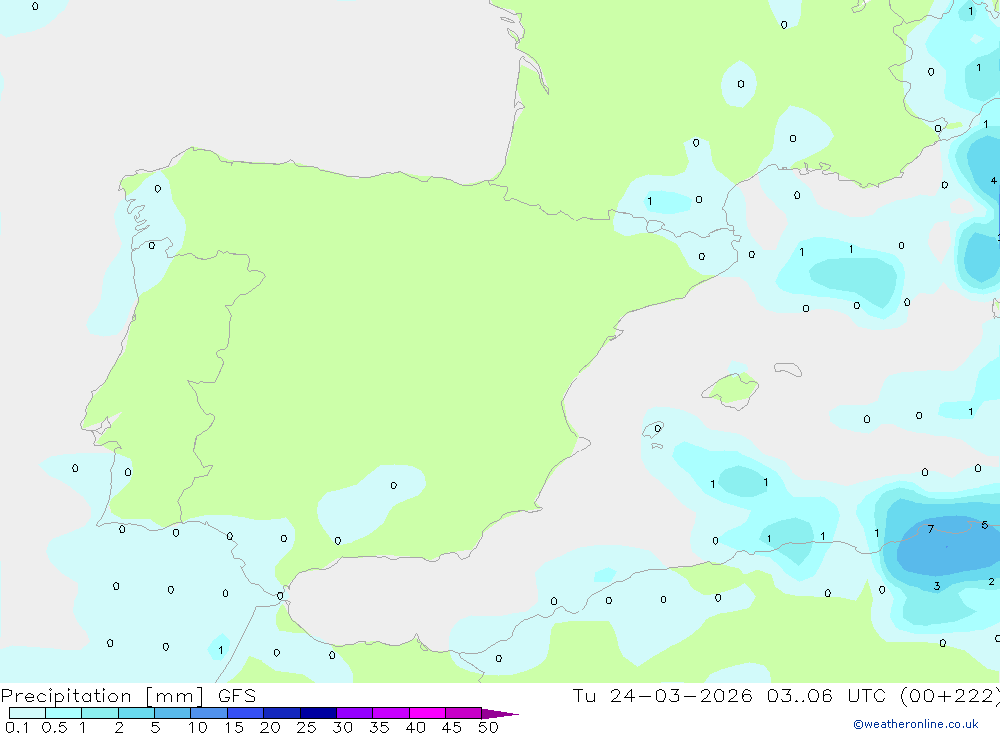Screen dimensions: 1000x733
Task: Click the '50' legend label
Action: click(488, 727)
